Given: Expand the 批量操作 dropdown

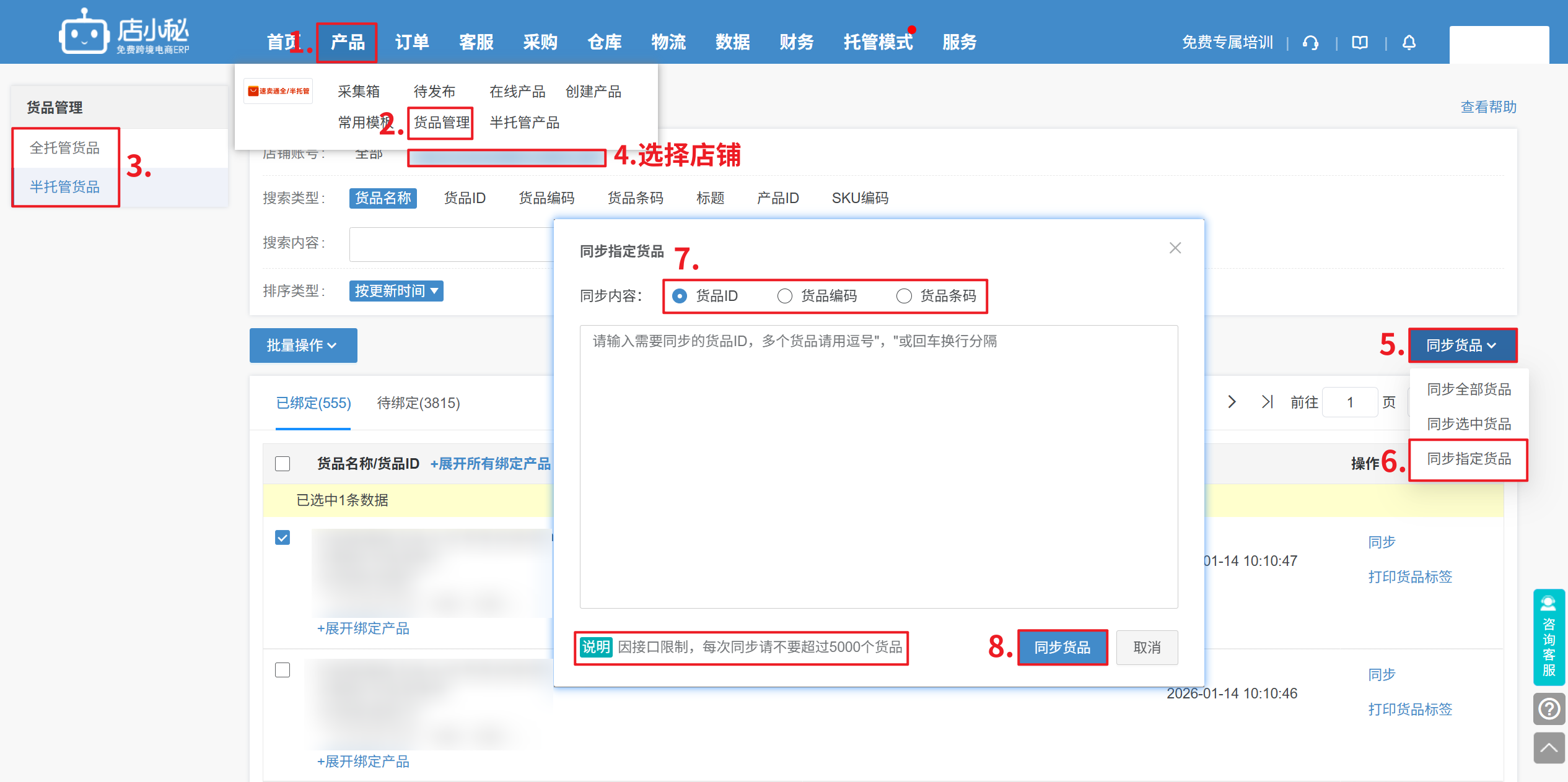Looking at the screenshot, I should [x=303, y=345].
